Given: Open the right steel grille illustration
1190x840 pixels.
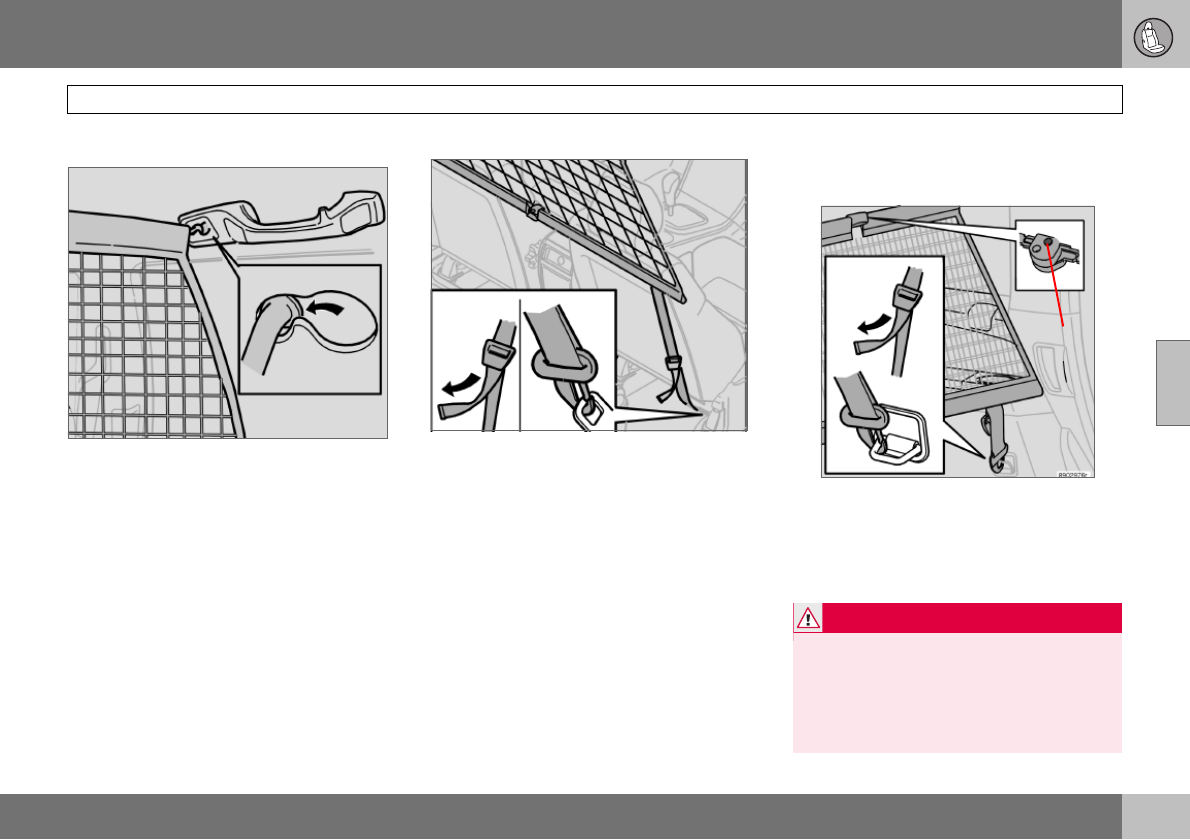Looking at the screenshot, I should pyautogui.click(x=958, y=341).
